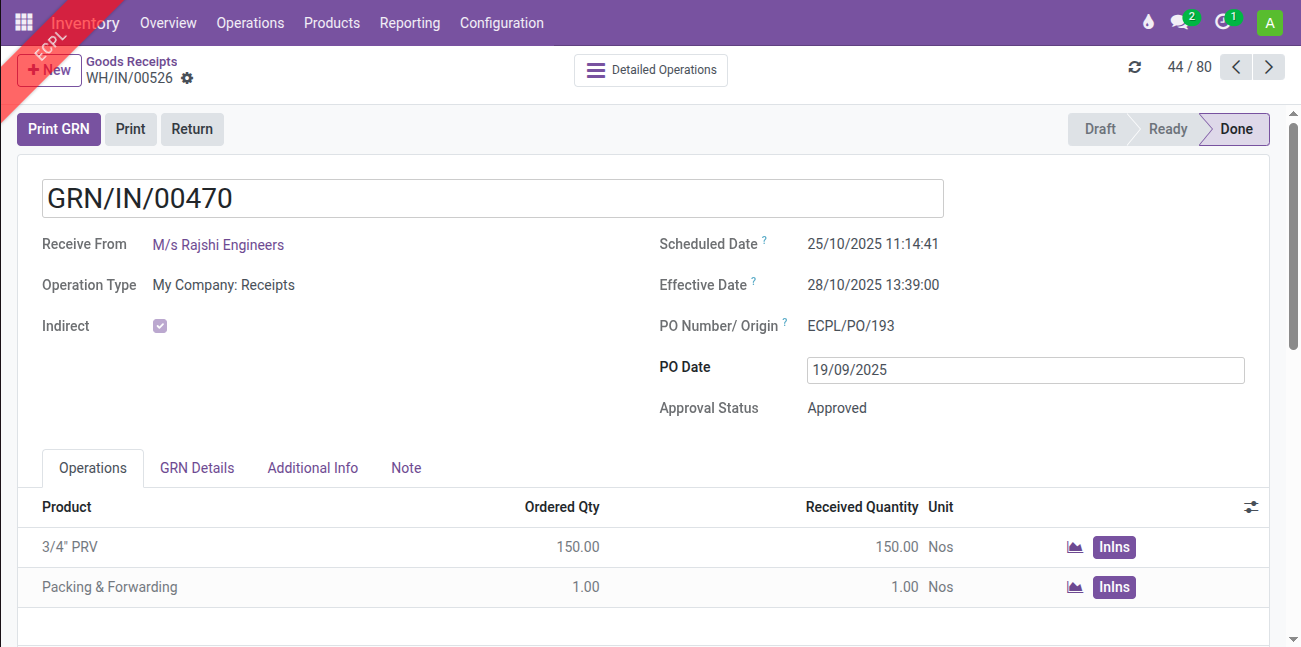Expand the Reporting menu
Viewport: 1301px width, 647px height.
point(409,23)
